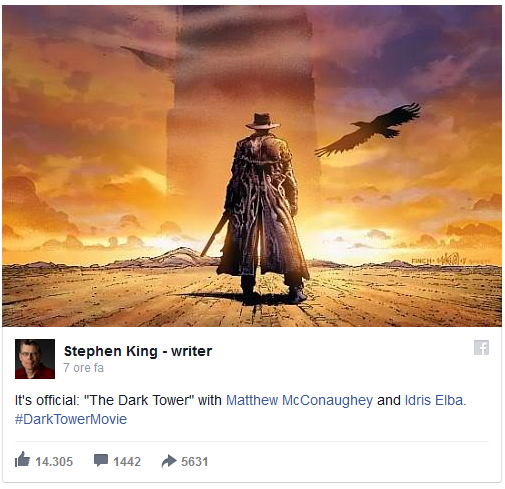The height and width of the screenshot is (489, 505).
Task: Open the Idris Elba link
Action: (434, 400)
